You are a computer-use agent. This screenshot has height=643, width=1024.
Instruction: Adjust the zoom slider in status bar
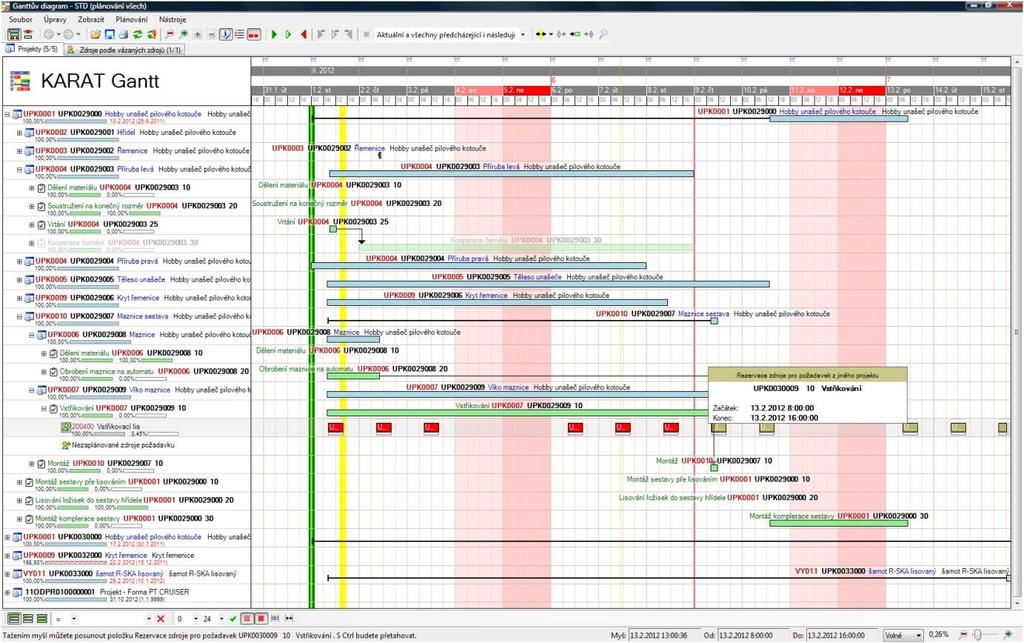(x=978, y=635)
